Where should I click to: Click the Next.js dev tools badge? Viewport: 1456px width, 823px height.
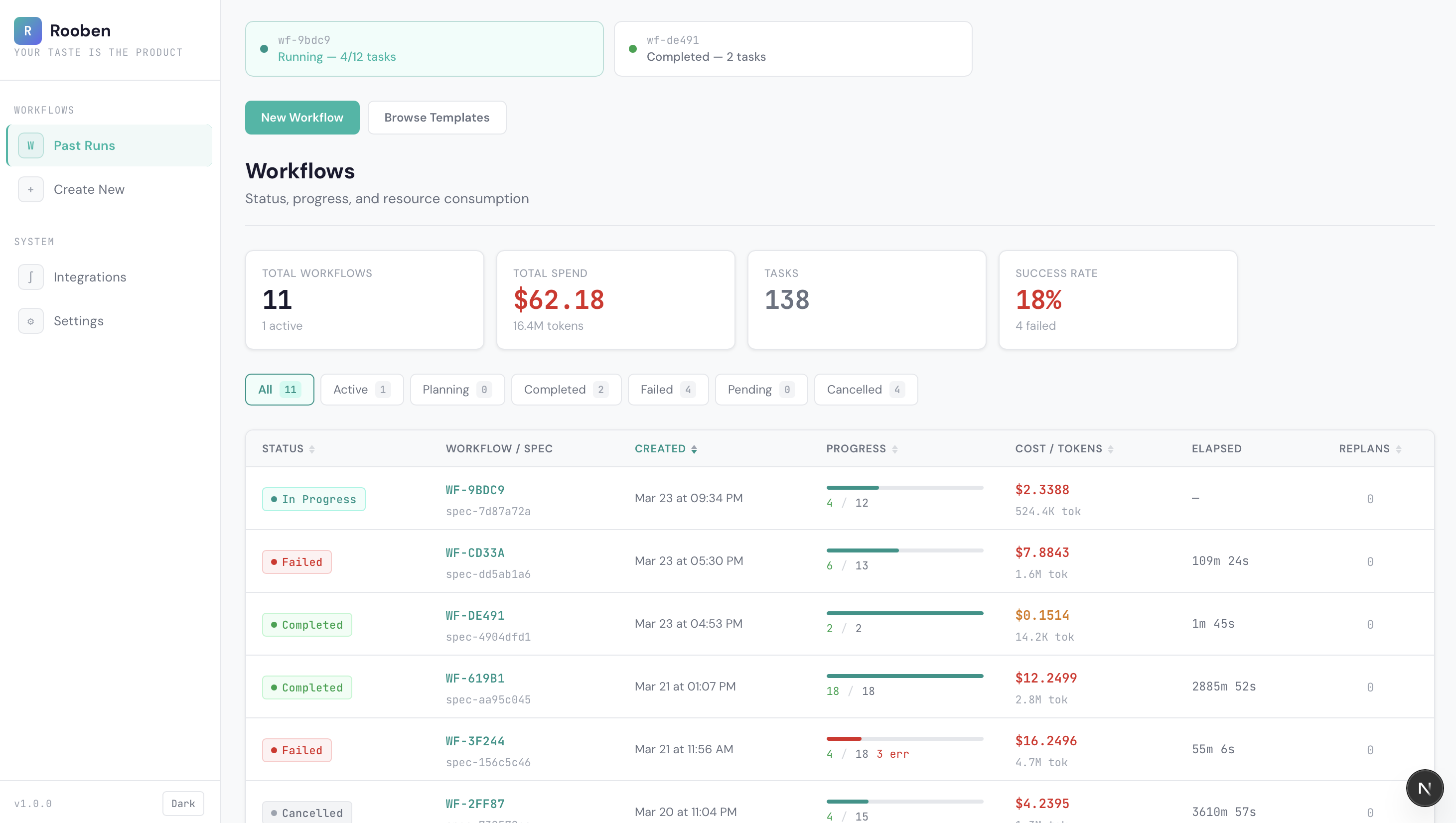1424,788
